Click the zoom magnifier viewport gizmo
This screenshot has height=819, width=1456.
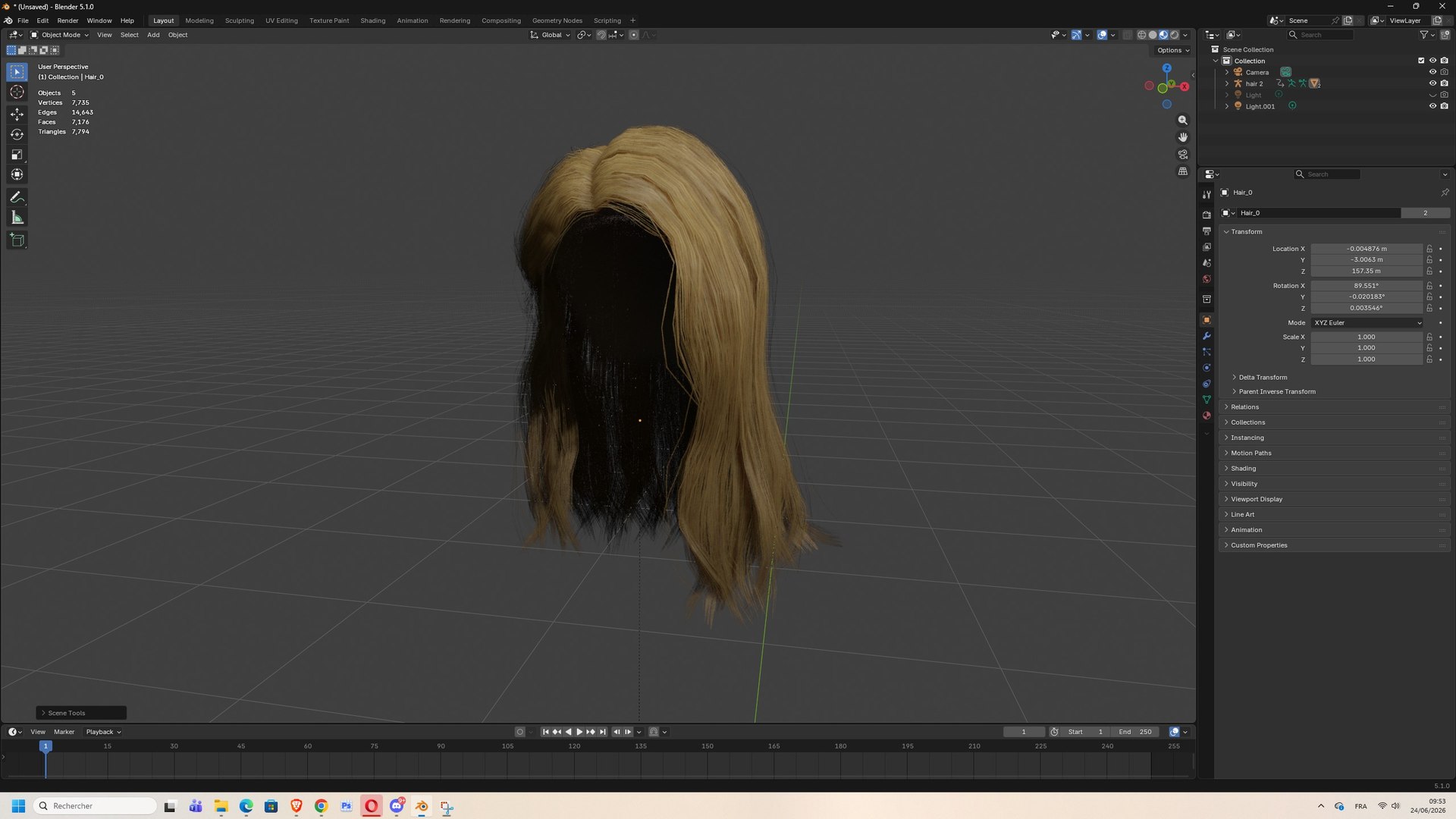(1182, 121)
